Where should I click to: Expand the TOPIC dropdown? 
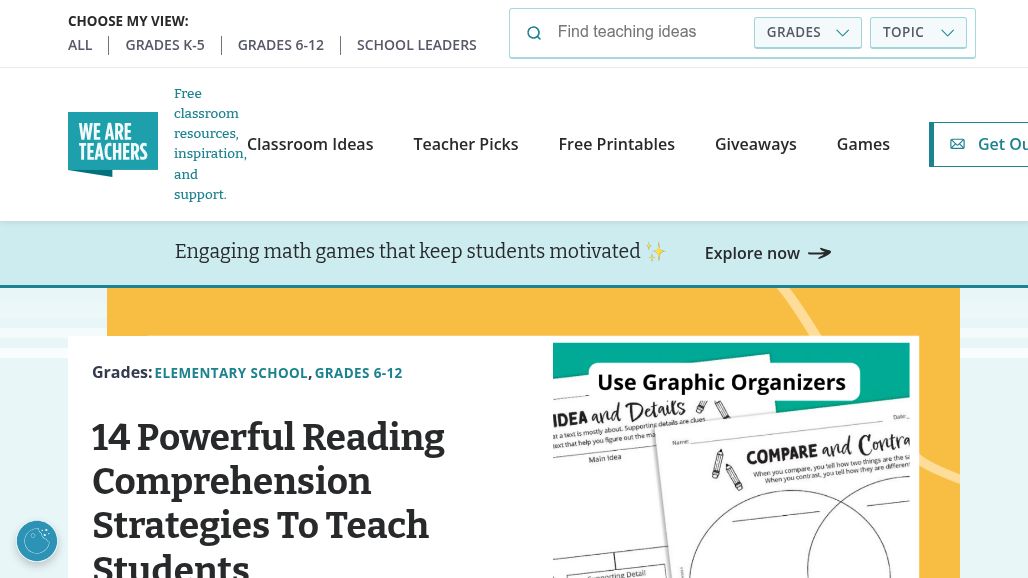(x=918, y=32)
